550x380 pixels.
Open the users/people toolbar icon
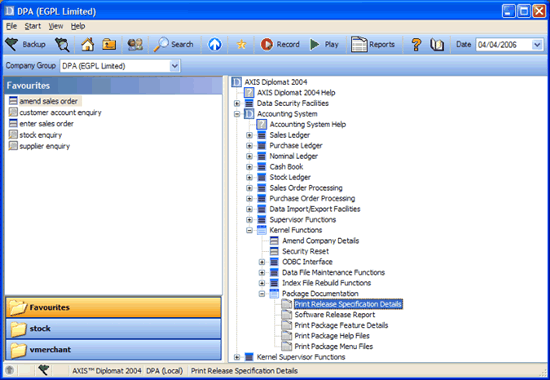click(135, 45)
